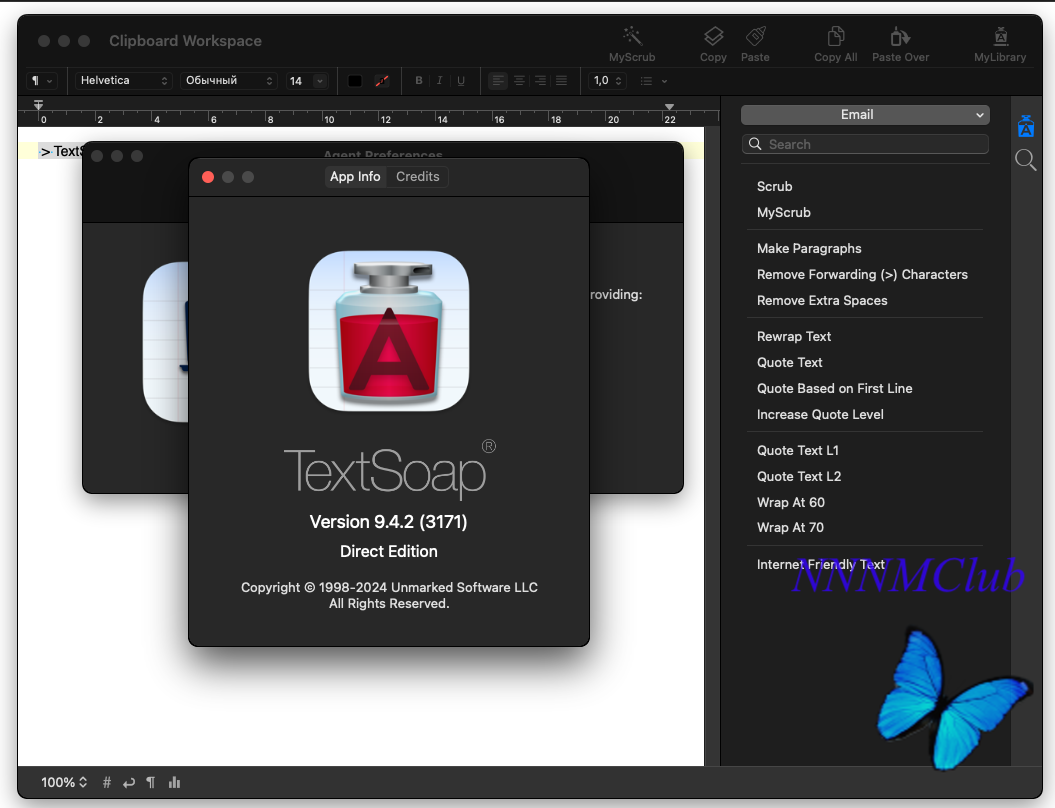
Task: Select Rewrap Text cleaner
Action: 794,336
